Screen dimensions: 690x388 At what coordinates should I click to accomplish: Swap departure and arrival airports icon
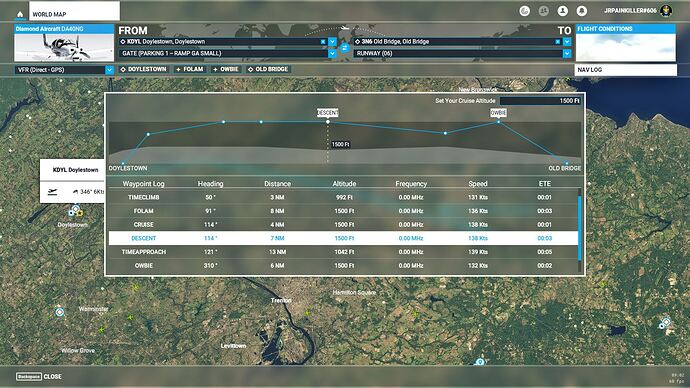pos(345,48)
